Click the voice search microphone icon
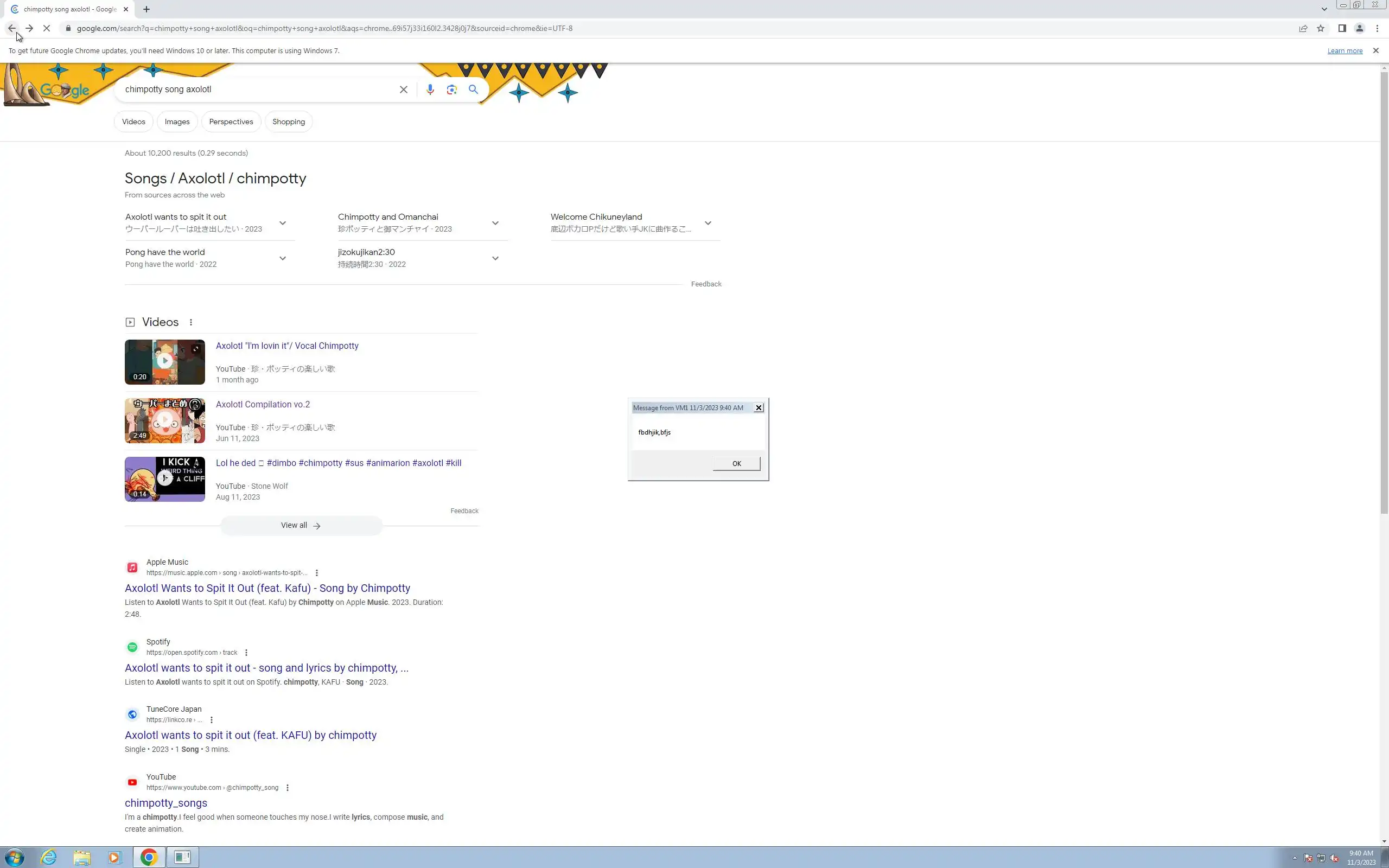The image size is (1389, 868). [430, 90]
